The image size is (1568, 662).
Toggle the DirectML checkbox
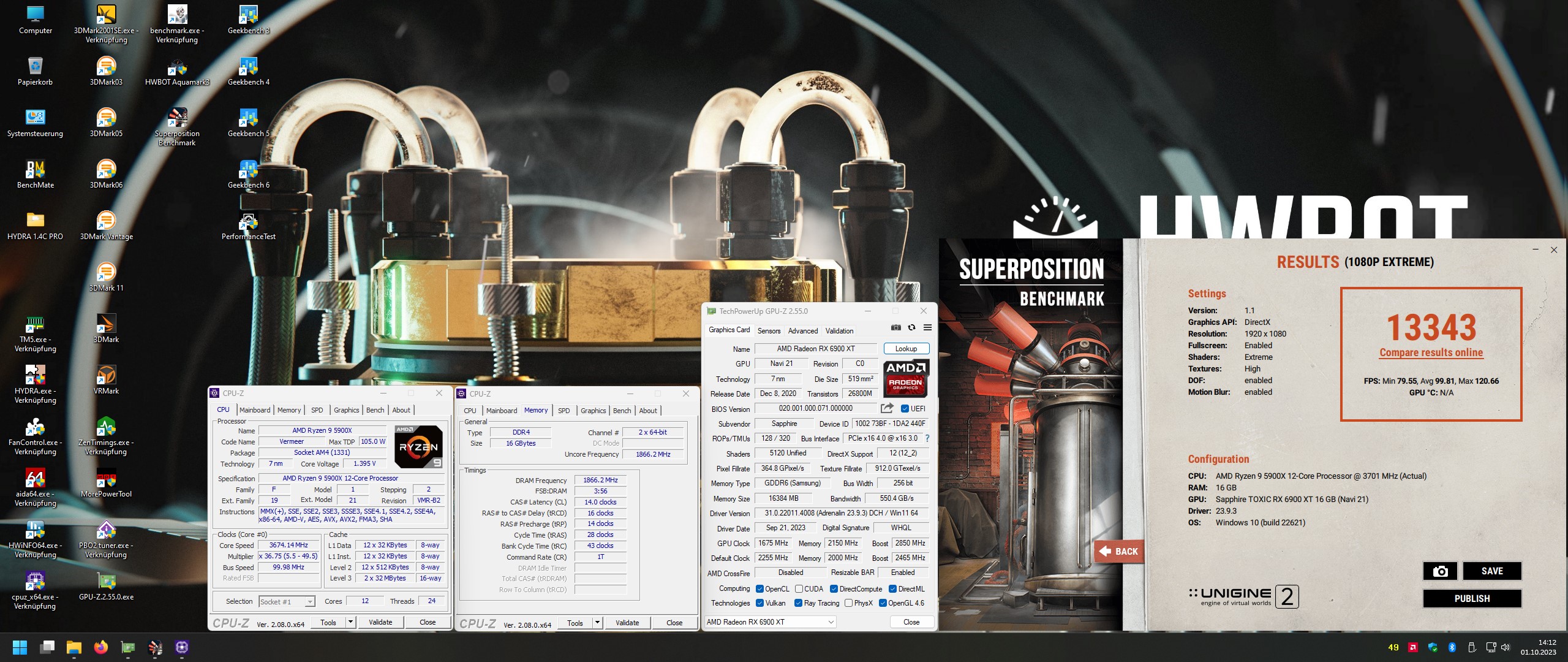click(x=892, y=589)
